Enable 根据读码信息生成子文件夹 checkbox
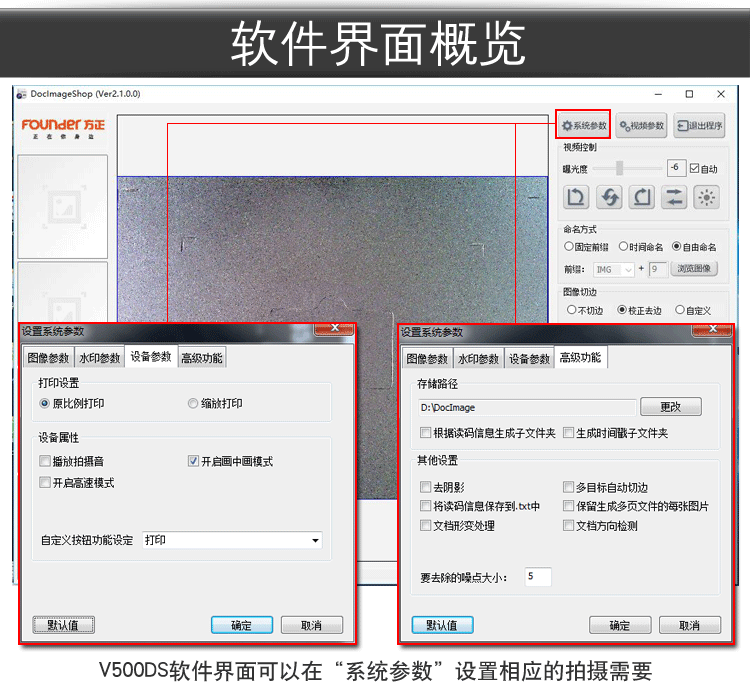The width and height of the screenshot is (750, 690). click(425, 433)
